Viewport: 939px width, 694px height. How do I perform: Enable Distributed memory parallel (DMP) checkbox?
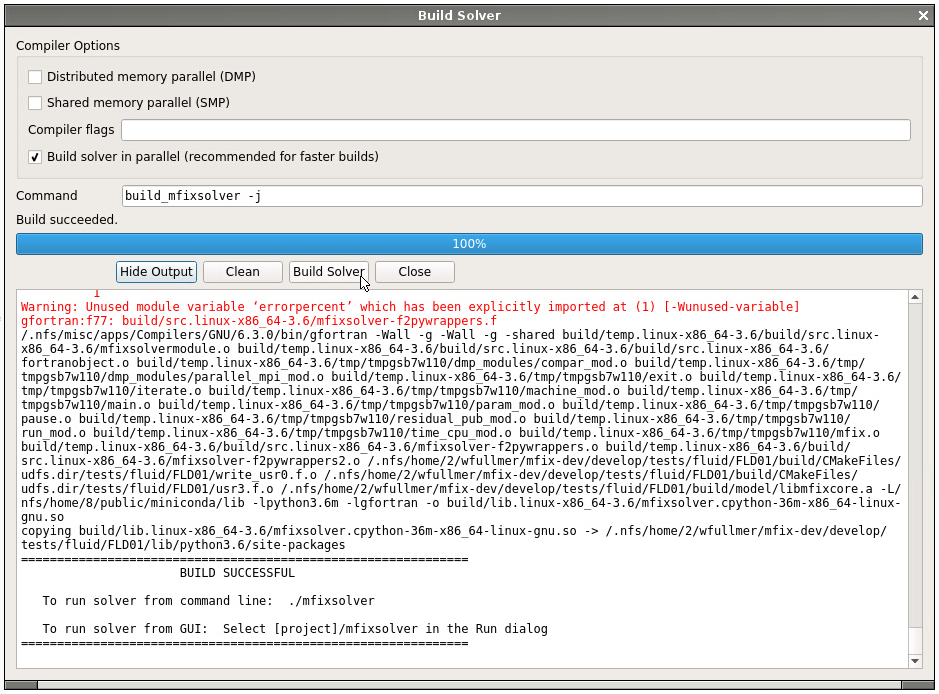click(36, 77)
